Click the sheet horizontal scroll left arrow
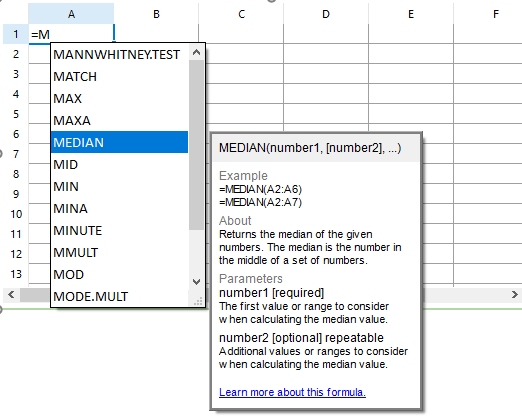Viewport: 522px width, 416px height. (11, 295)
